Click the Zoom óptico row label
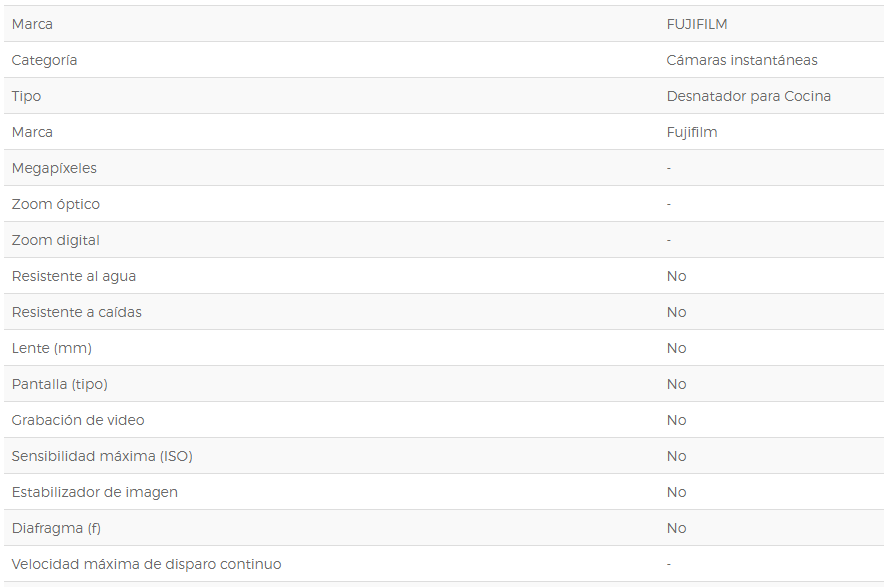Viewport: 884px width, 587px height. (x=56, y=204)
